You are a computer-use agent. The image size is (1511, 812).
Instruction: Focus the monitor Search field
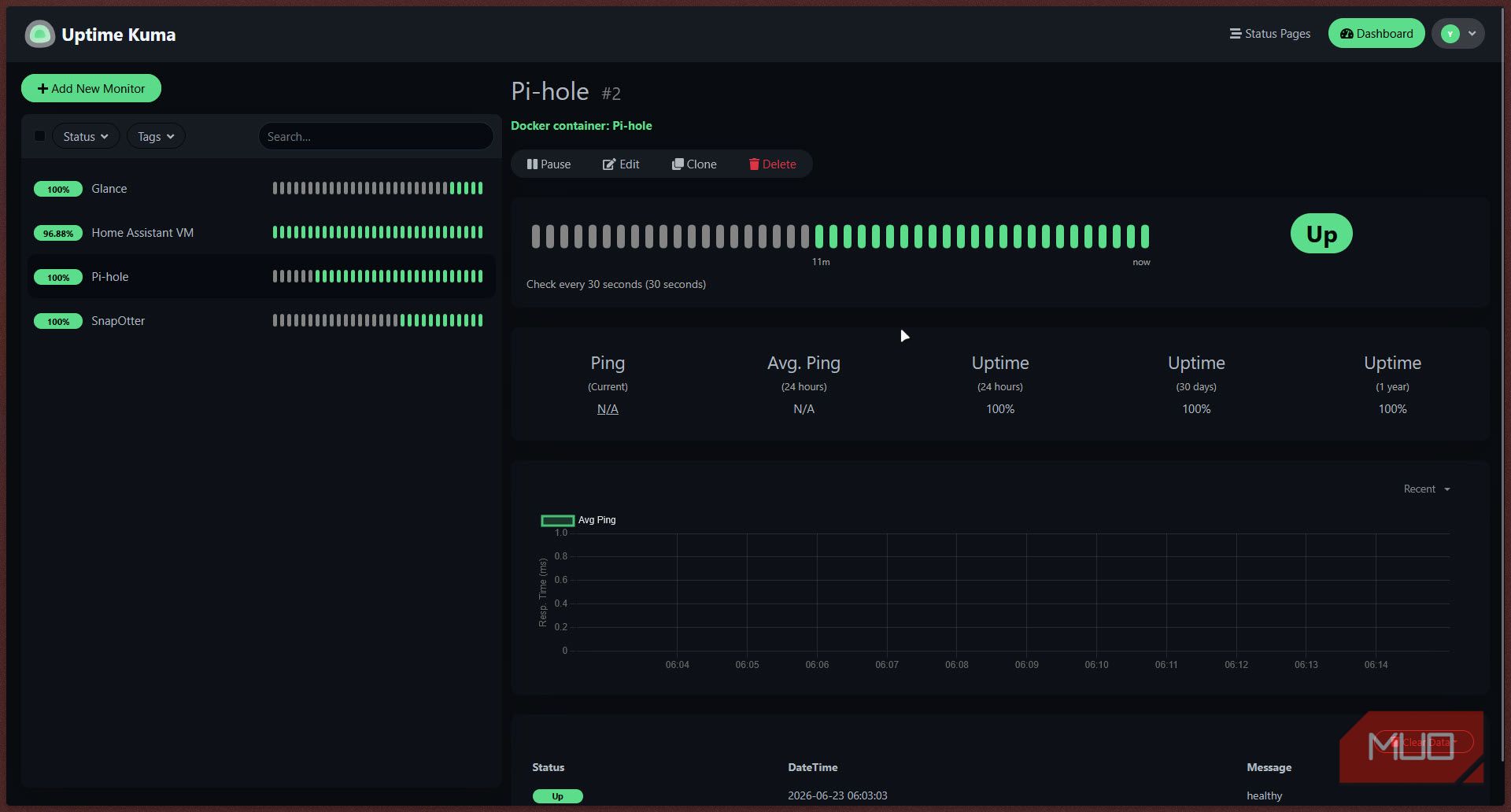[x=376, y=136]
